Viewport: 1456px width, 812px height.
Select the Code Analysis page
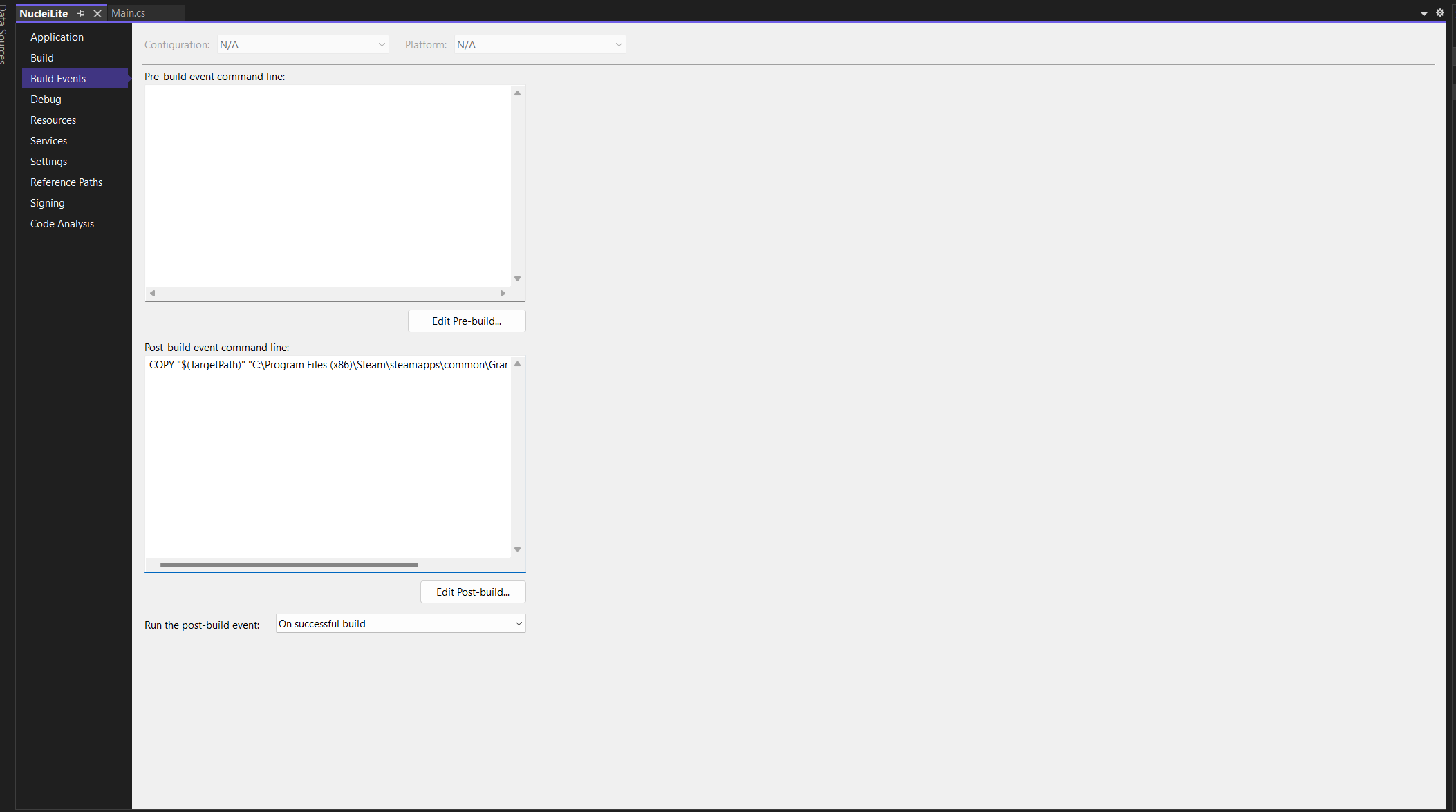tap(62, 224)
